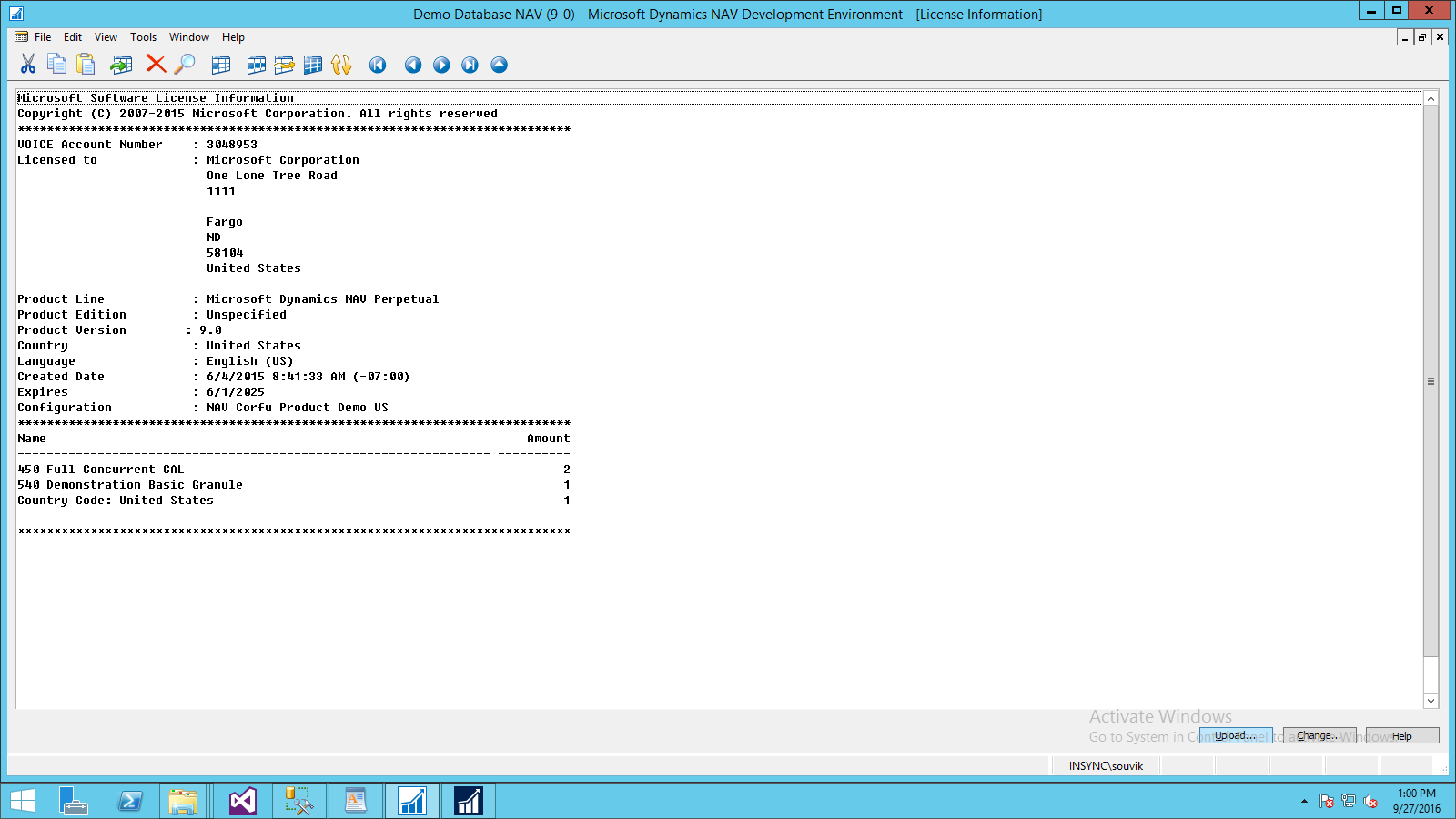Click 'NAV Corfu Product Demo US' text

click(x=298, y=407)
